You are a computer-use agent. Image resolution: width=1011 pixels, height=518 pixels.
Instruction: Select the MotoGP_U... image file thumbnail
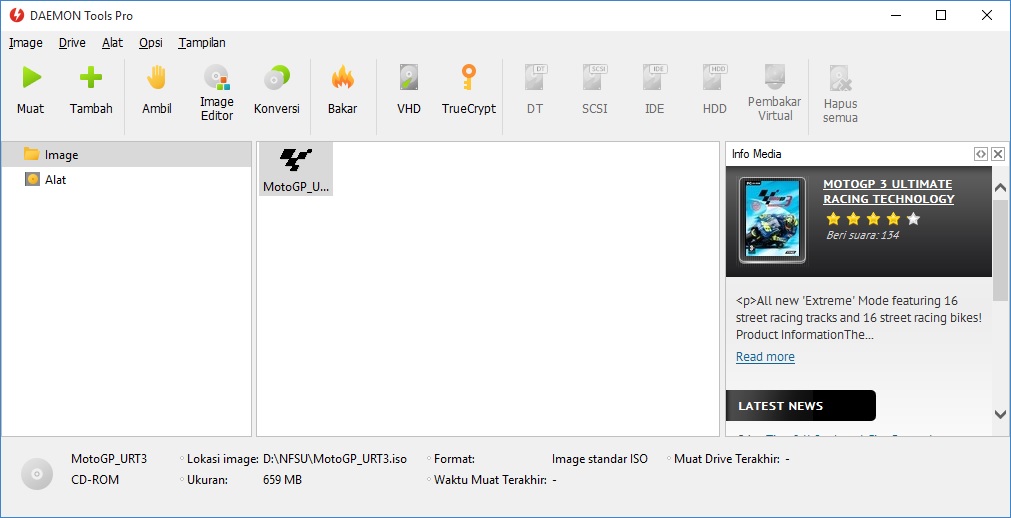pos(296,169)
